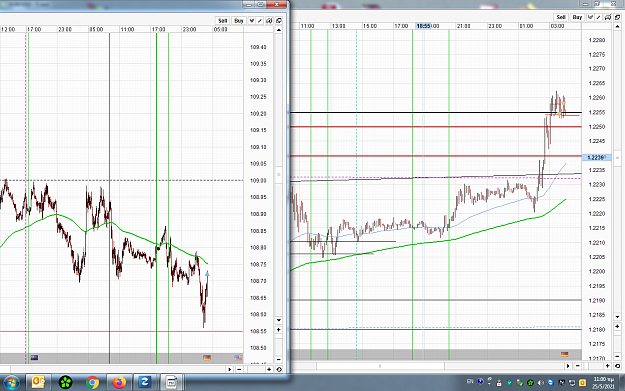Click the down arrow of left chart price scrollbar

[279, 320]
